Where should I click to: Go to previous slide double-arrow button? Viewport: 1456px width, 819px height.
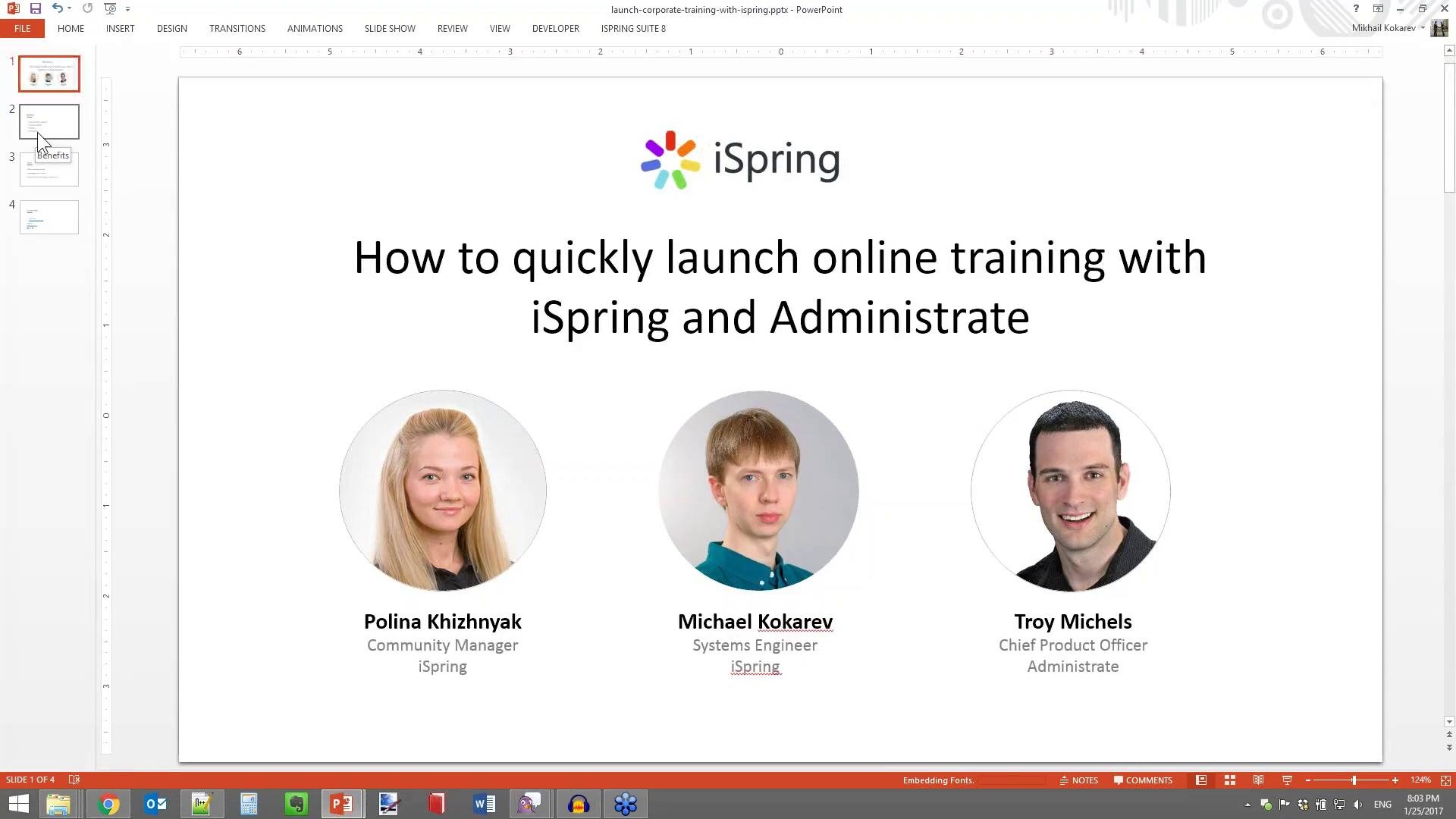(1449, 735)
